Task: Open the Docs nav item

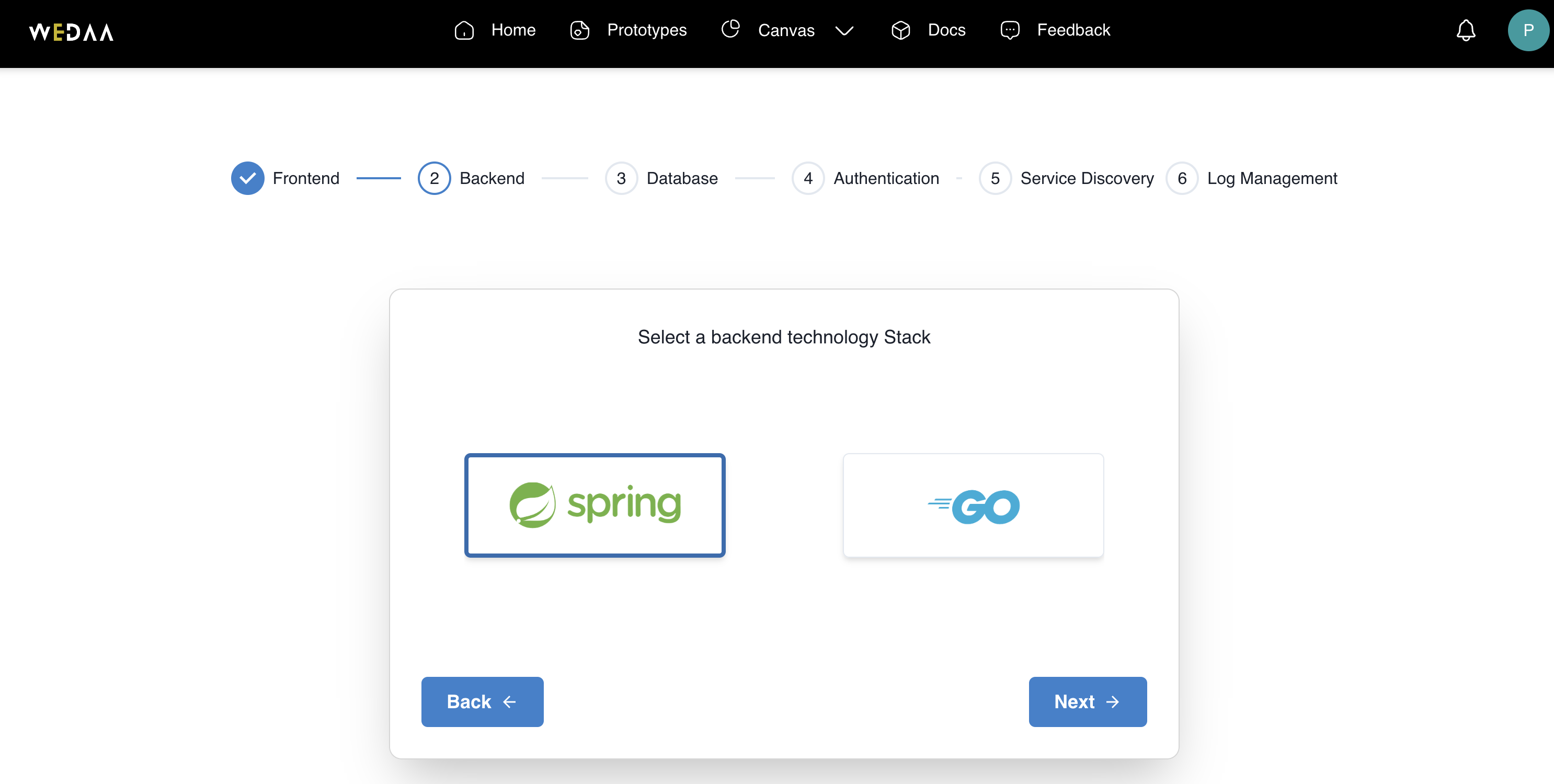Action: click(x=946, y=30)
